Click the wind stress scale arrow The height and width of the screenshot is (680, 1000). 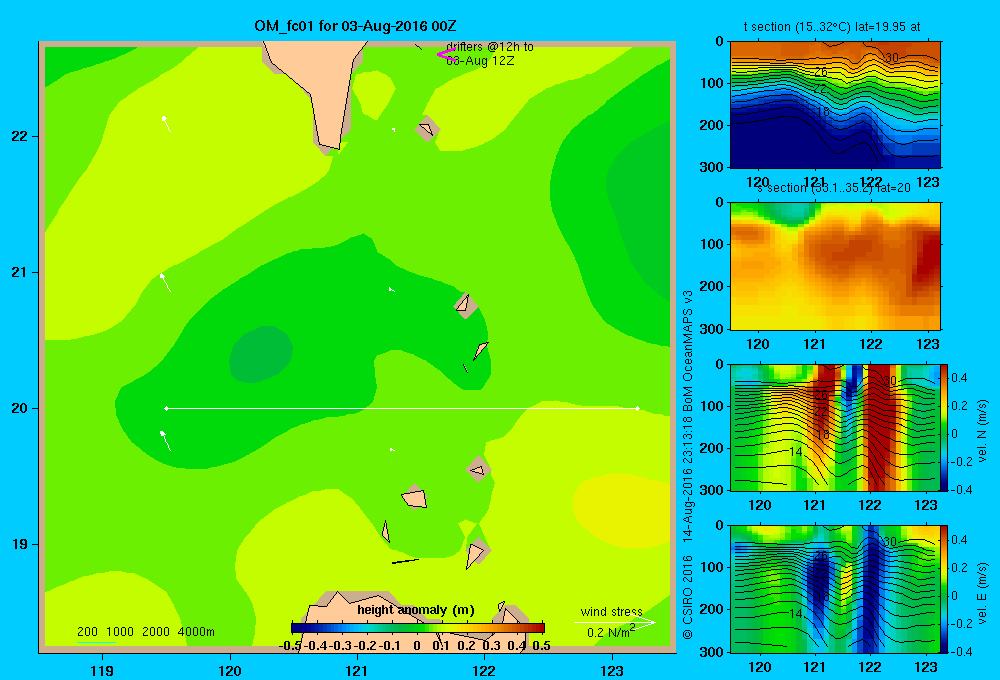pos(614,622)
